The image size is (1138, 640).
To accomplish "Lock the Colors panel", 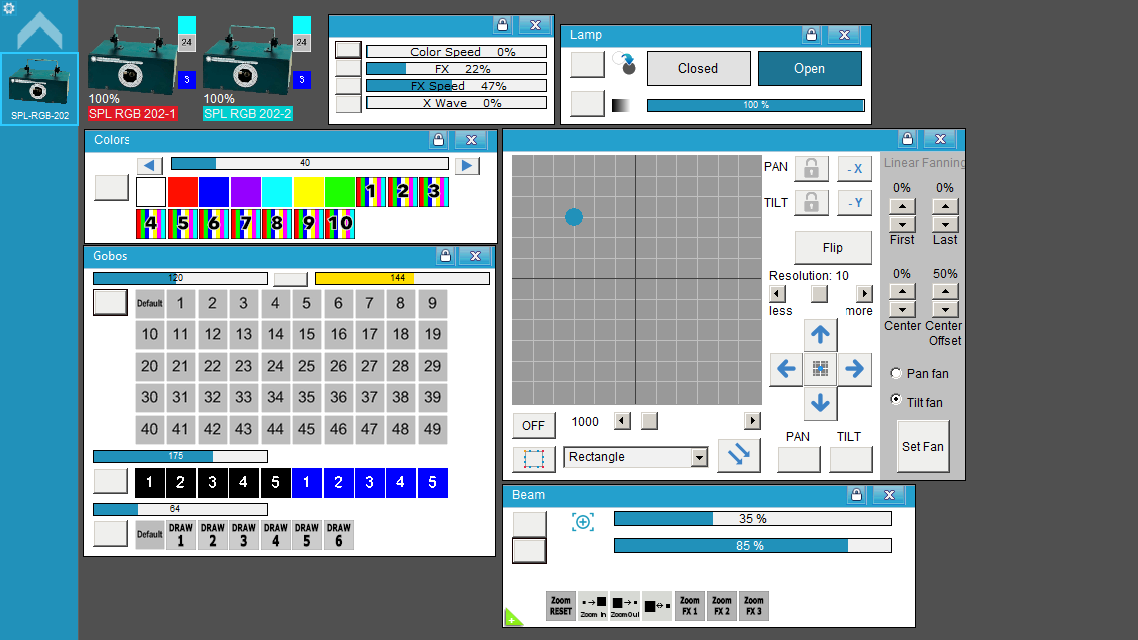I will [438, 140].
